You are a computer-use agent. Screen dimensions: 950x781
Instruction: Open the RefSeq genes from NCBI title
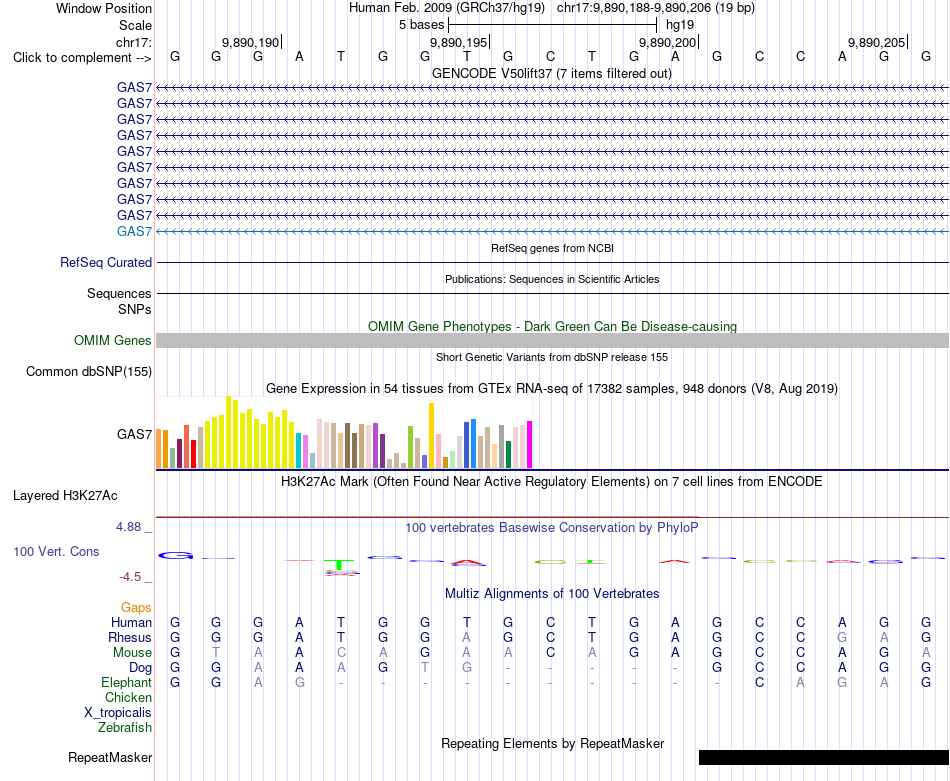tap(553, 248)
